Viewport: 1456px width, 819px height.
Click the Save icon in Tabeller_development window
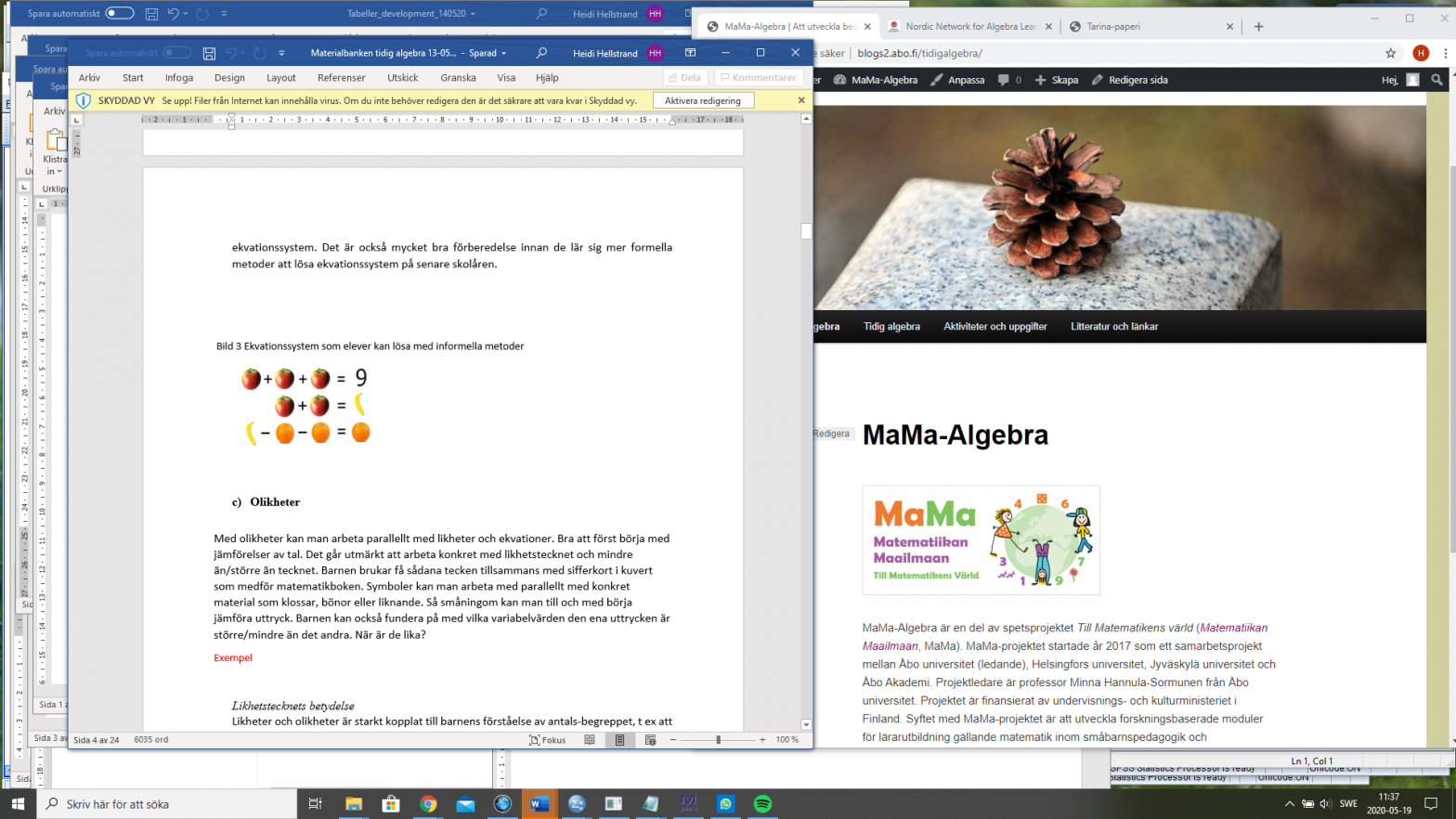click(151, 14)
